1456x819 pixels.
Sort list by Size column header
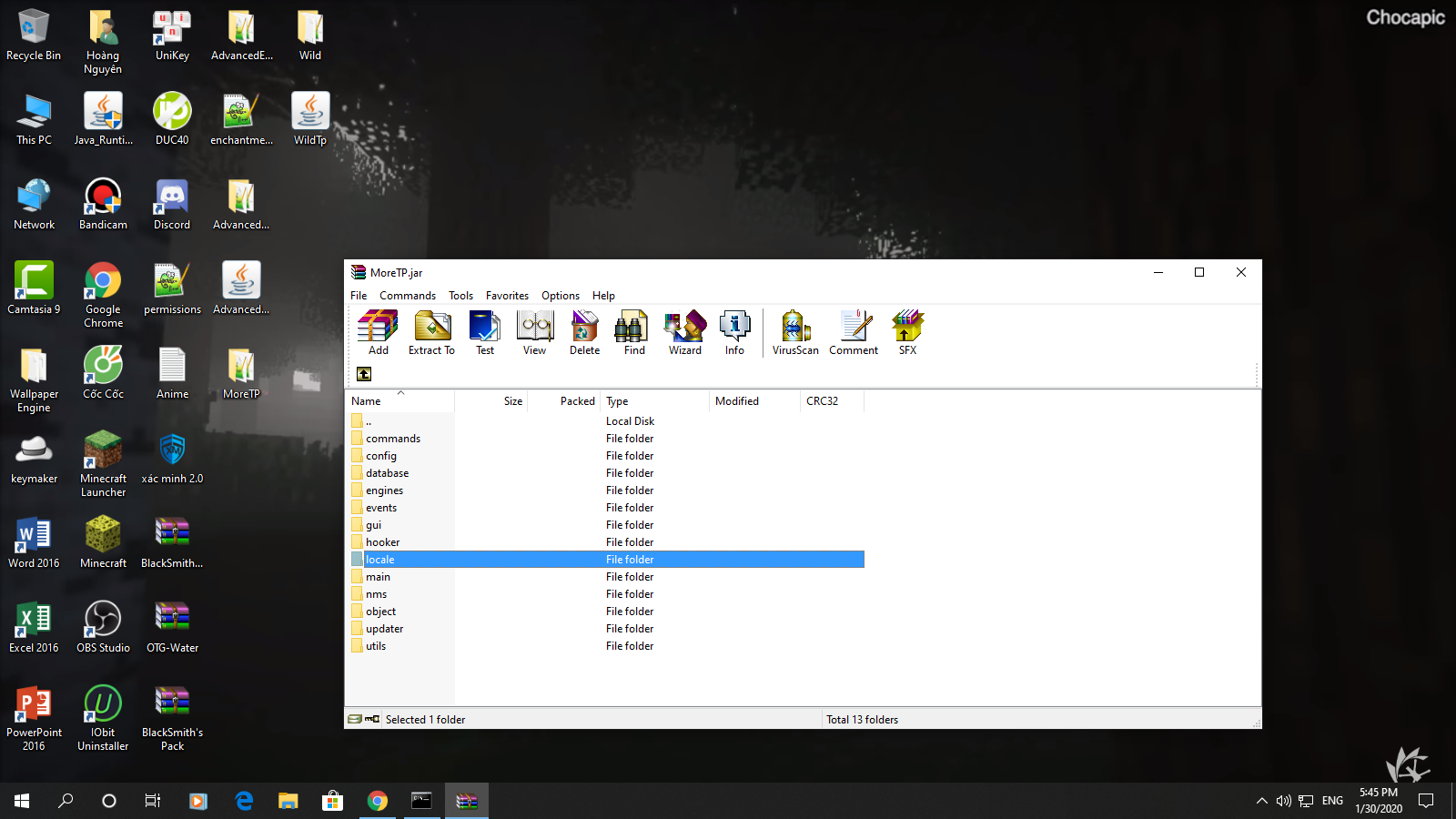pyautogui.click(x=491, y=401)
